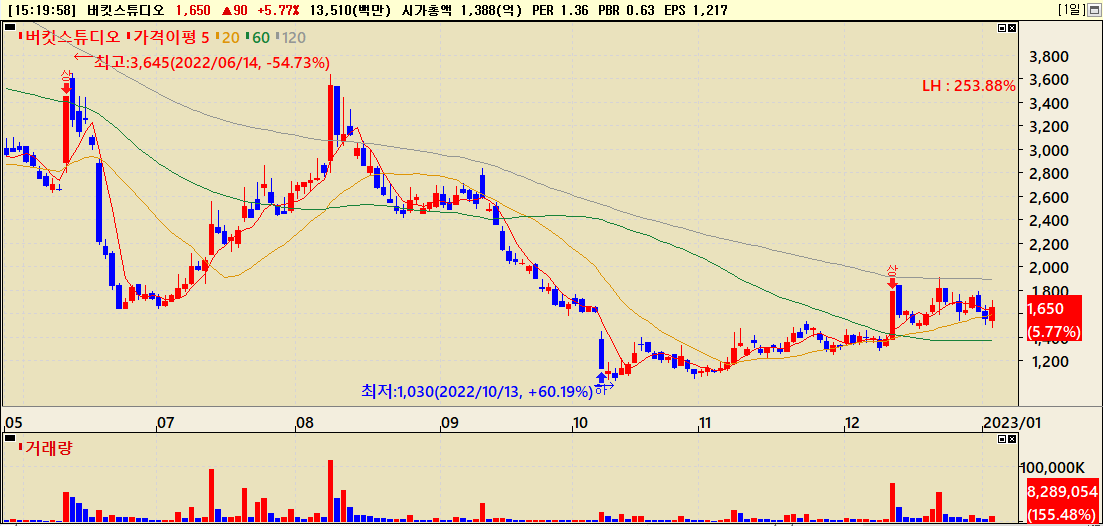The image size is (1103, 526).
Task: Click the 08 month label on time axis
Action: tap(304, 423)
